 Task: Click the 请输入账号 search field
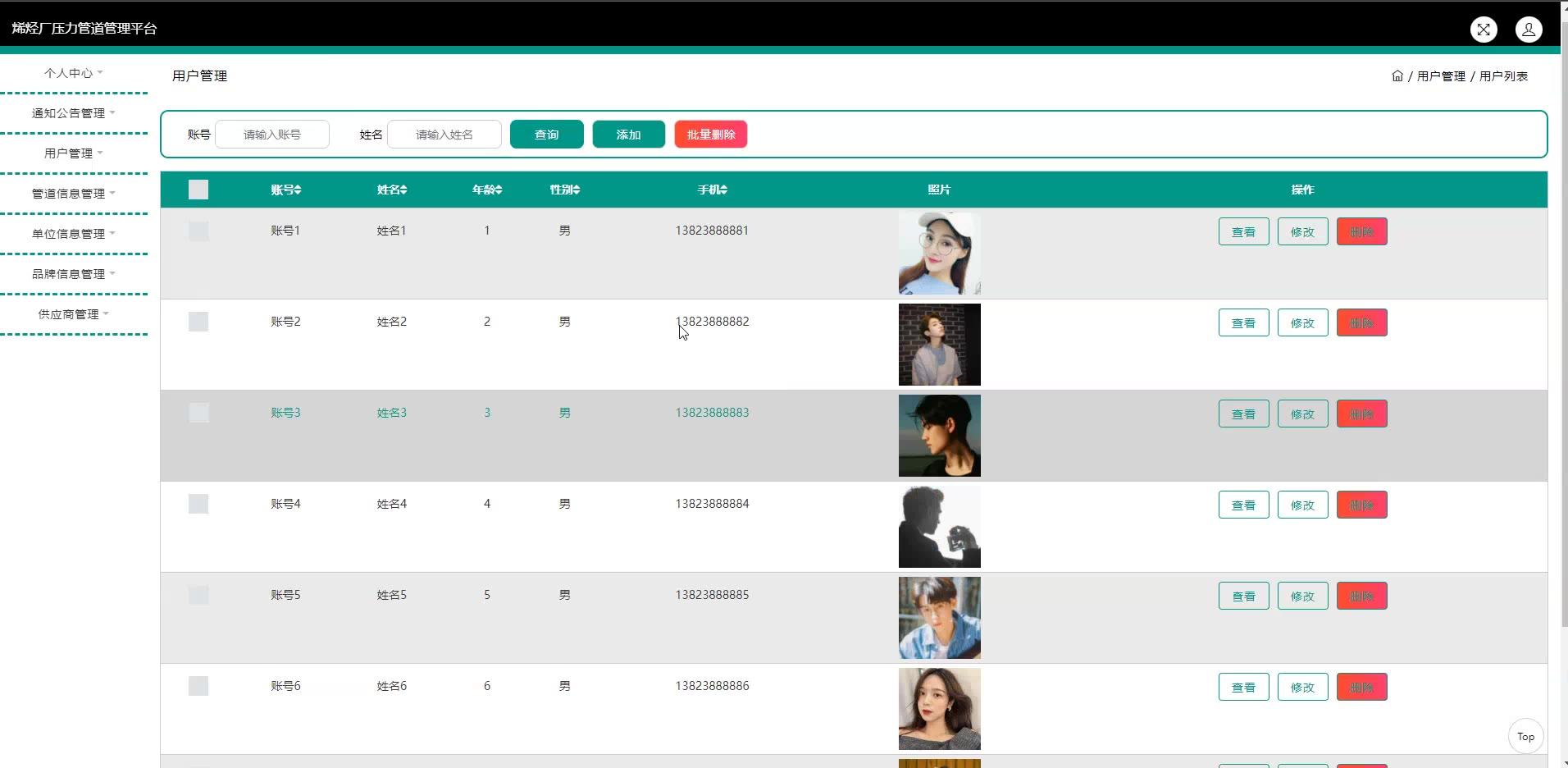click(272, 135)
